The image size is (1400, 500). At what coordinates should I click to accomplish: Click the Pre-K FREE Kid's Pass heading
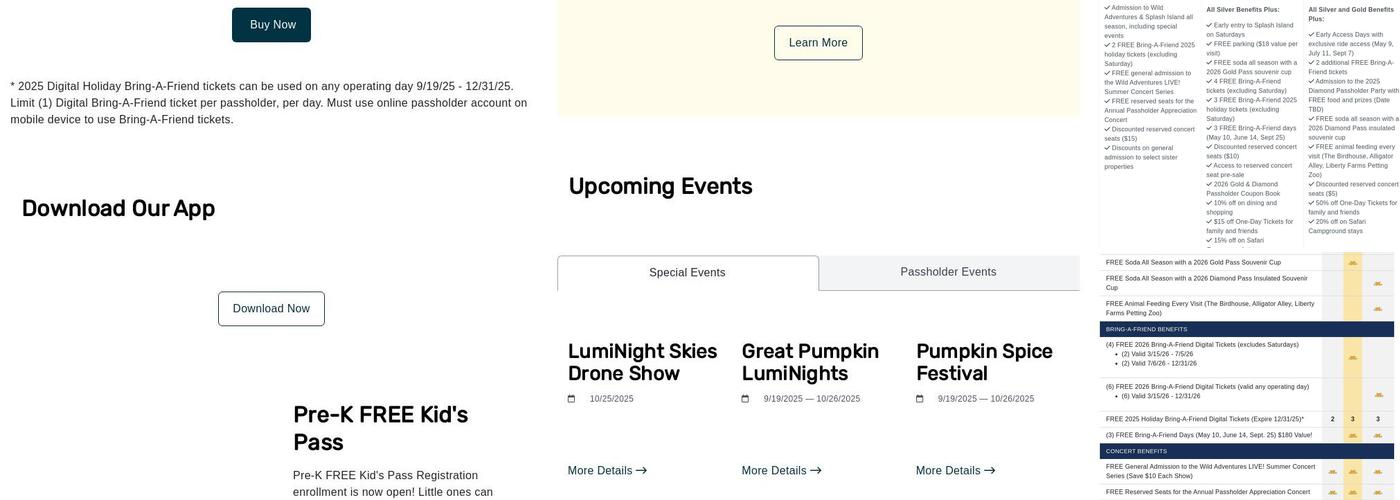(x=380, y=428)
